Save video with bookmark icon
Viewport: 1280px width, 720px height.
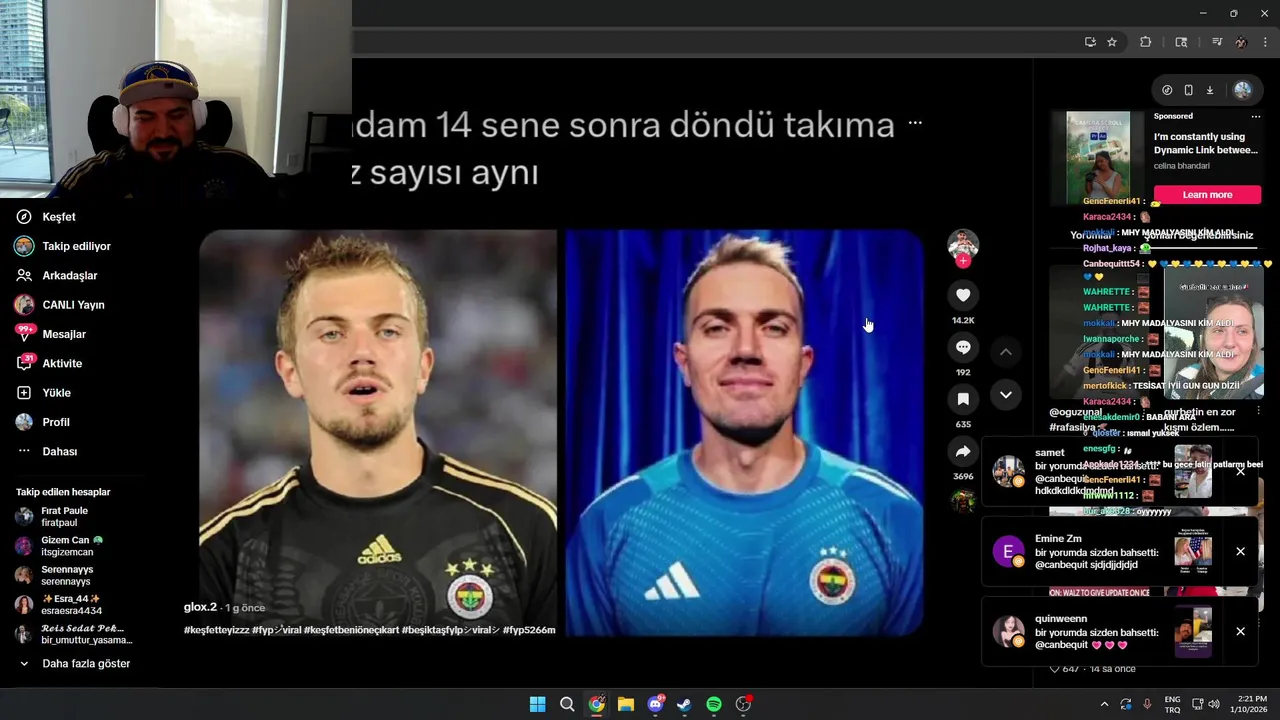[x=963, y=399]
